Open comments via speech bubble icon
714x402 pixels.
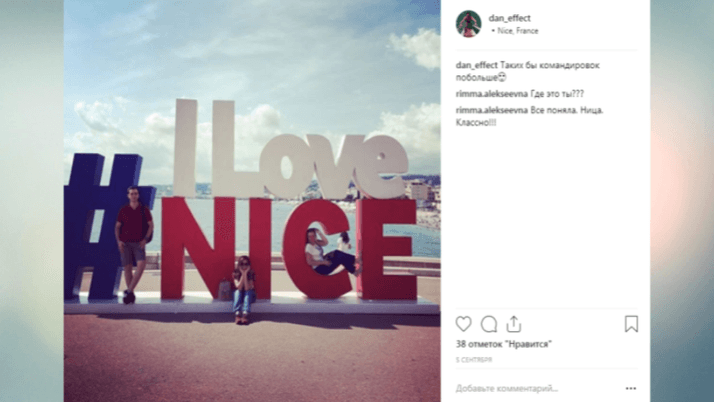(x=489, y=324)
